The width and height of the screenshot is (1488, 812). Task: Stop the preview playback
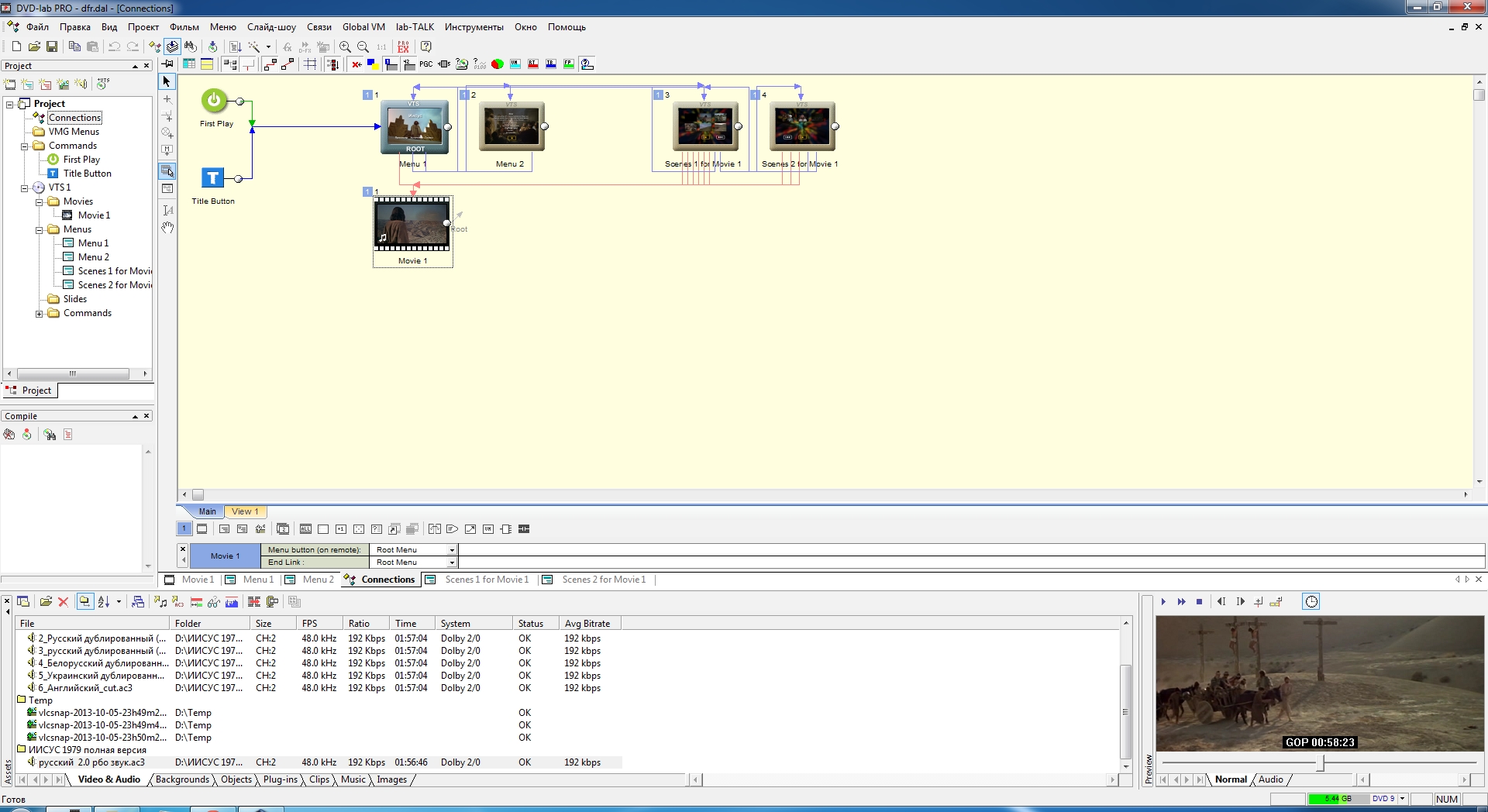[x=1199, y=601]
